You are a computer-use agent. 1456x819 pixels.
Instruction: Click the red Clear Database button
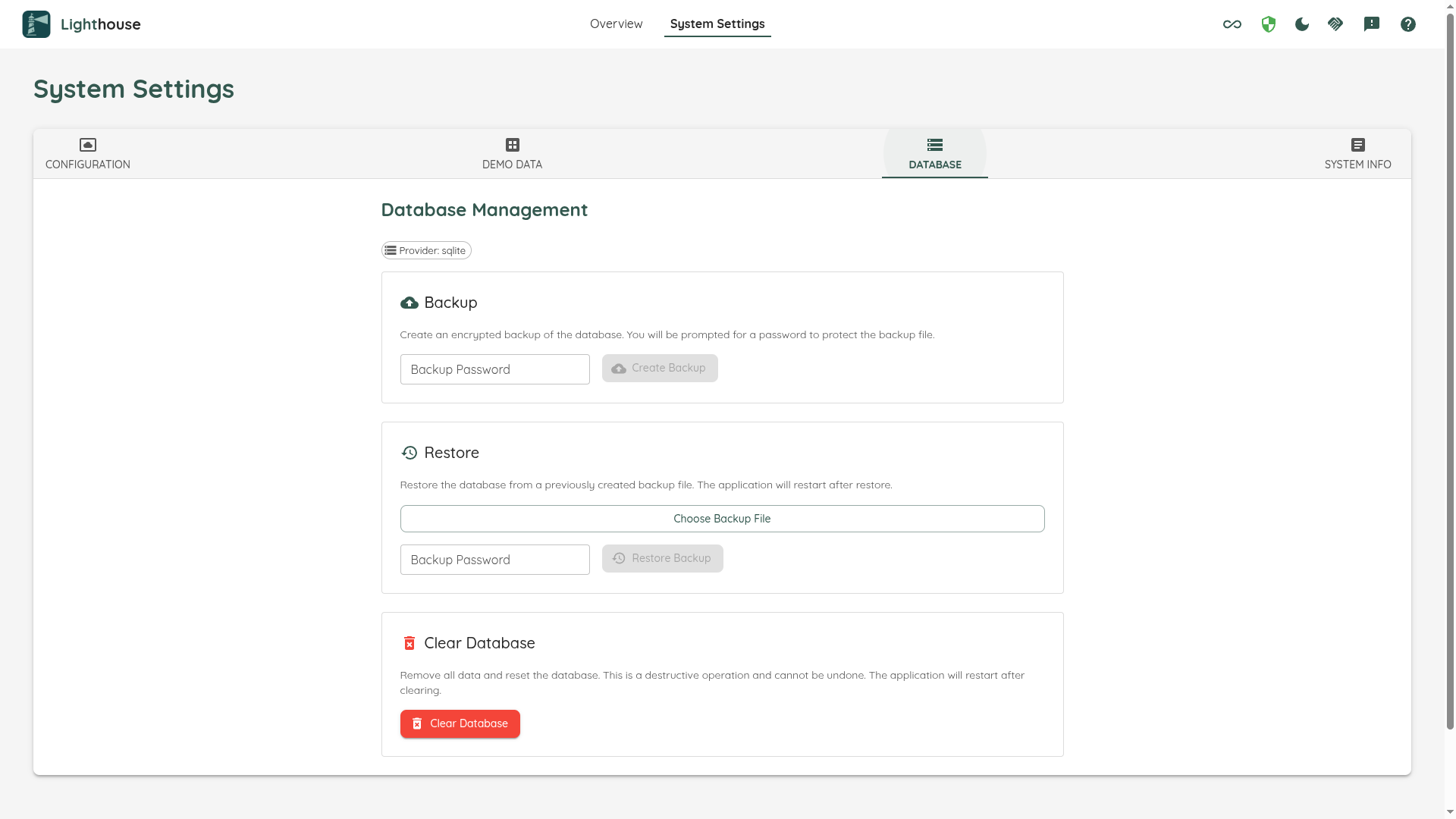pyautogui.click(x=460, y=723)
